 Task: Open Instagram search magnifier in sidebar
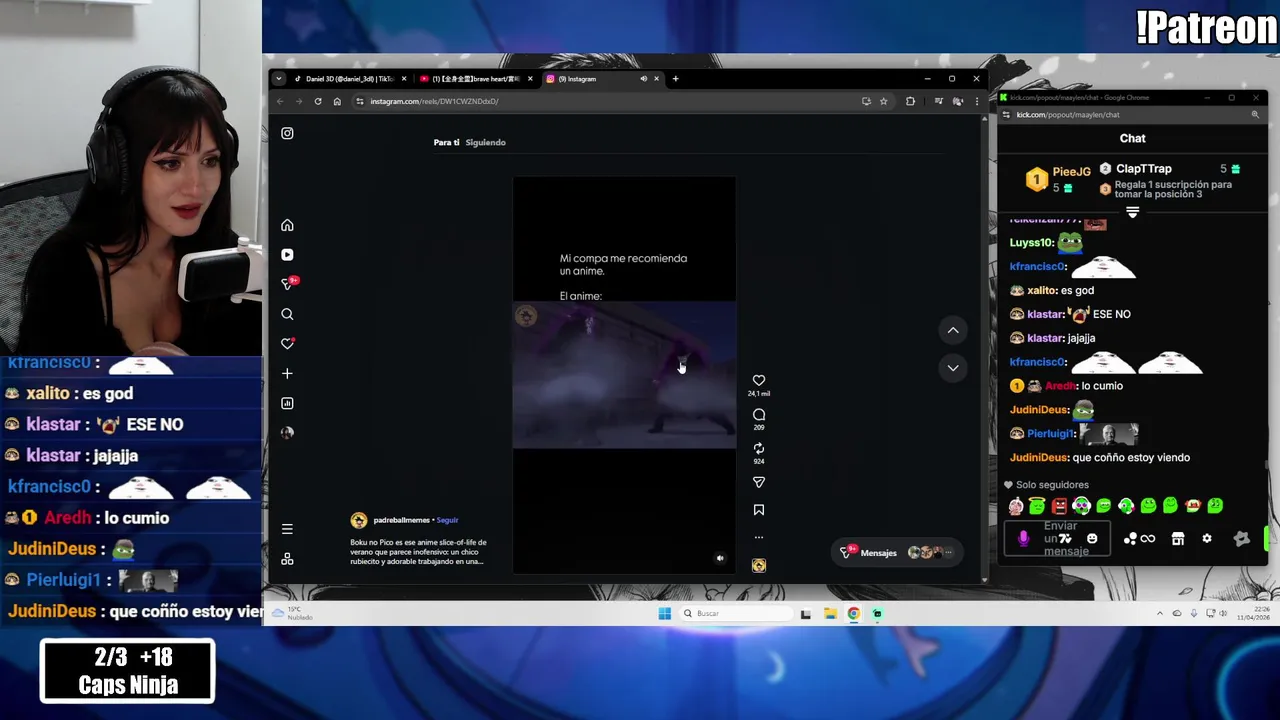click(x=287, y=314)
